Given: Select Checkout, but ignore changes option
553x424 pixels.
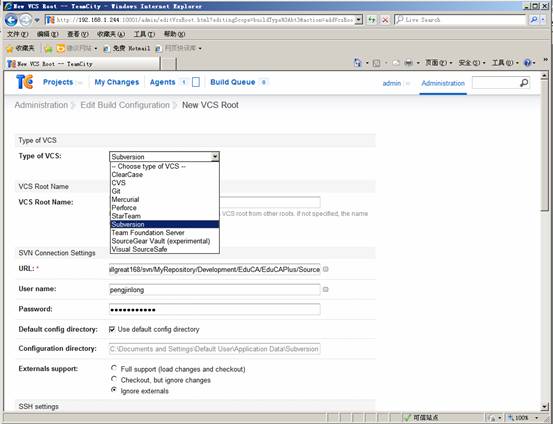Looking at the screenshot, I should click(x=114, y=379).
